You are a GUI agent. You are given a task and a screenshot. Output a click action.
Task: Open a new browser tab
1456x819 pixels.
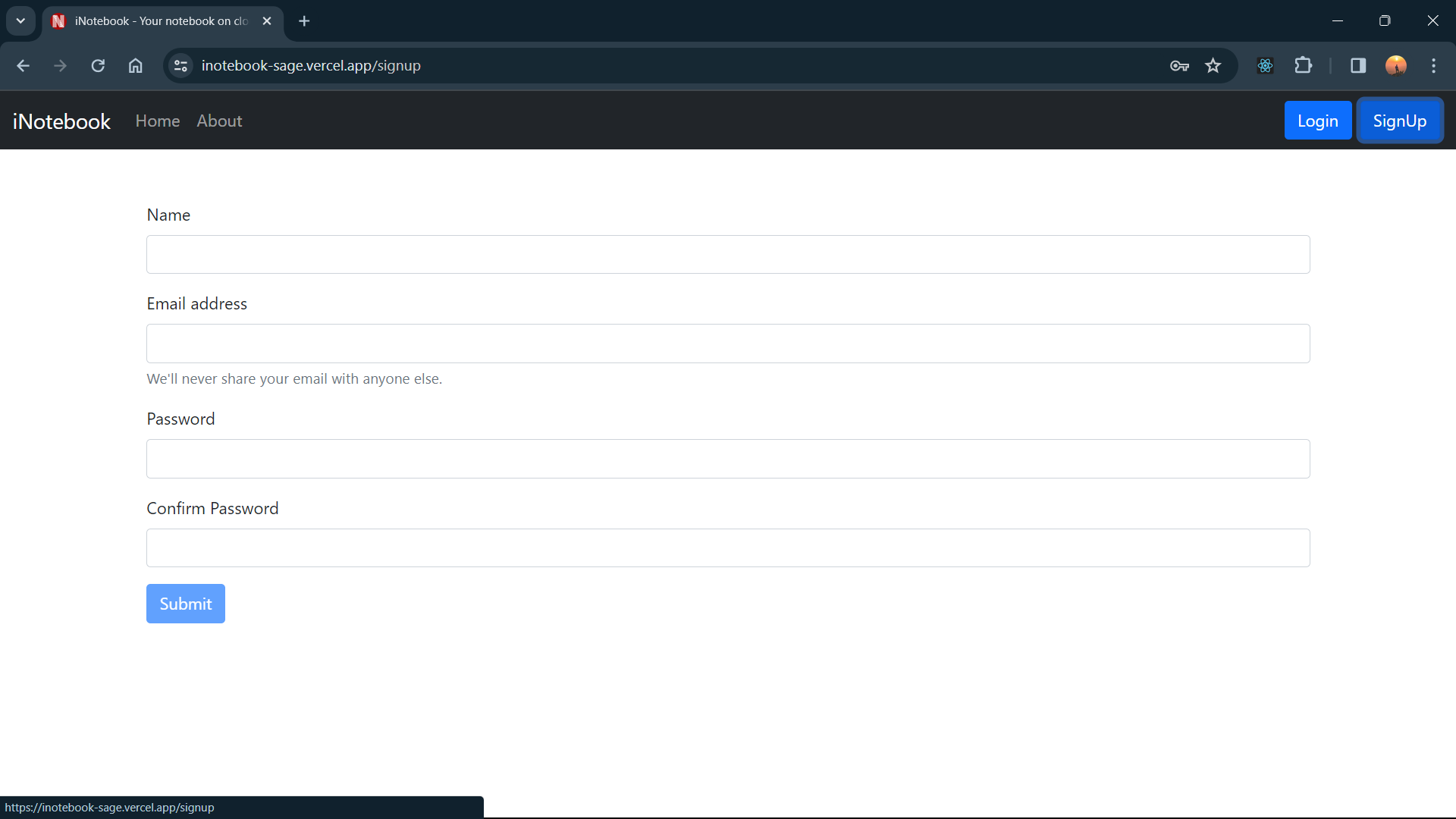click(304, 21)
